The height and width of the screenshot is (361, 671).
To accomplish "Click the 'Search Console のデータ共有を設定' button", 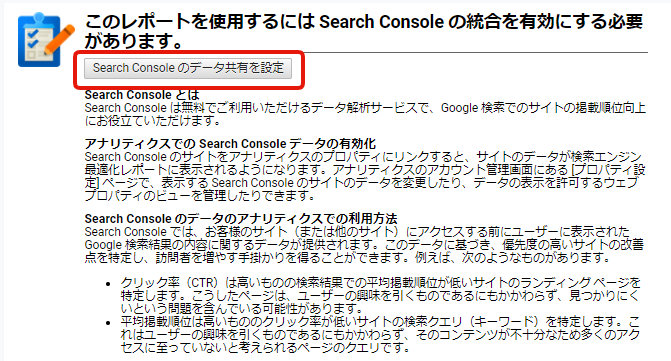I will pyautogui.click(x=188, y=68).
